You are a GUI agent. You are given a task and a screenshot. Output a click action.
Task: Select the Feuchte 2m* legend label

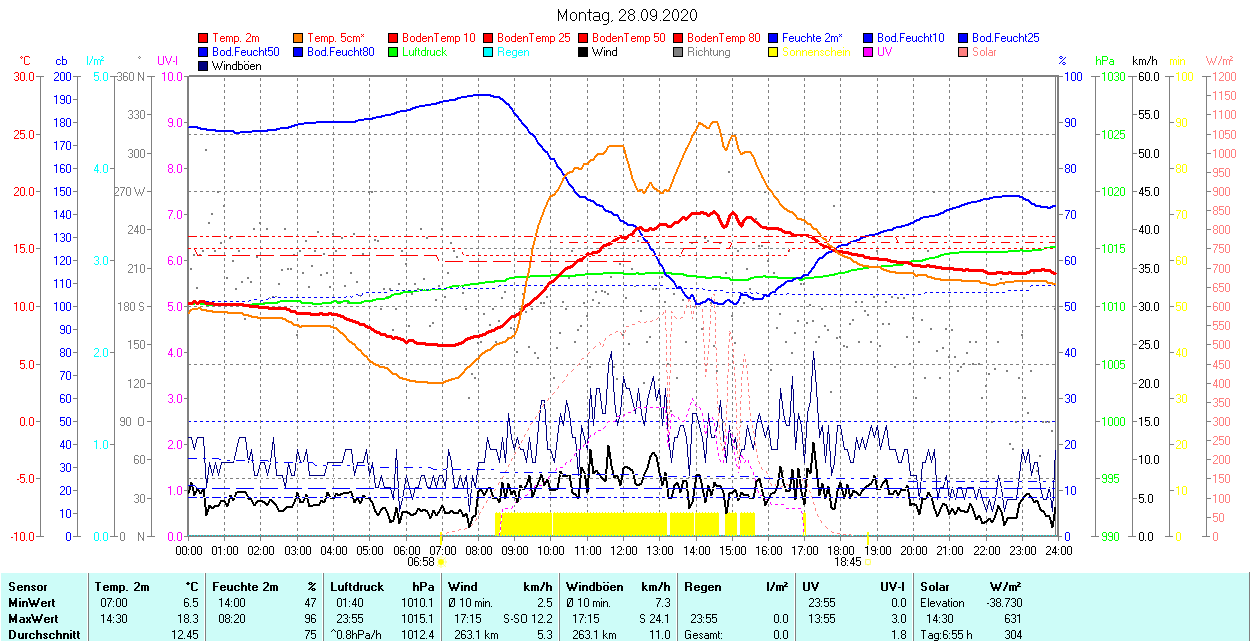pos(812,38)
